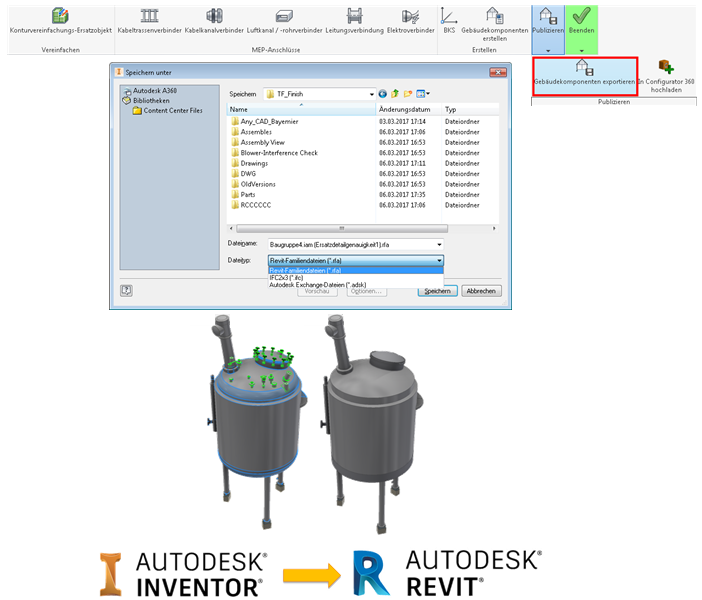This screenshot has height=600, width=702.
Task: Select Bibliotheken in the places pane
Action: point(146,101)
